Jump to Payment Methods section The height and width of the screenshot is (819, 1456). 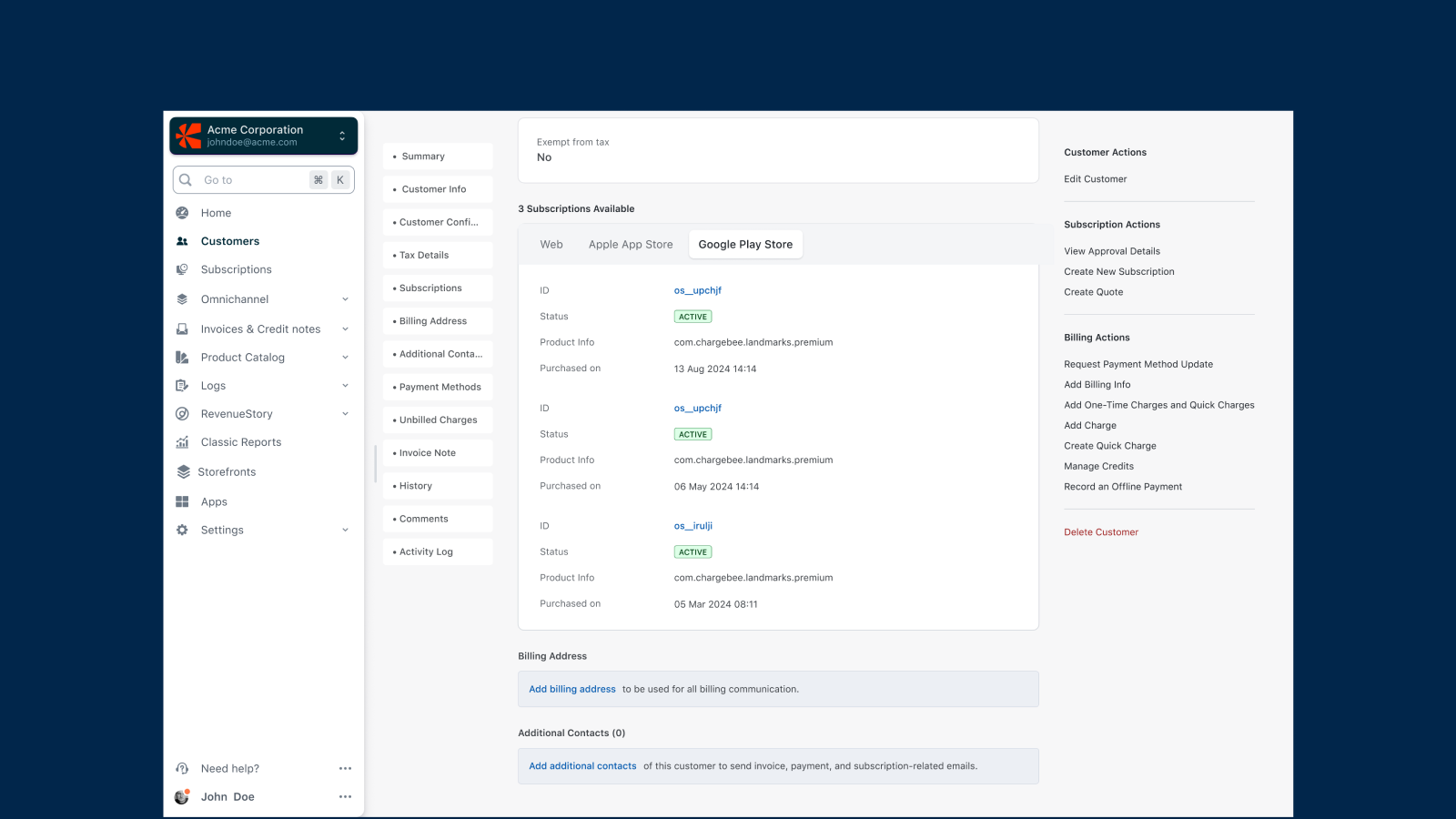(x=440, y=388)
